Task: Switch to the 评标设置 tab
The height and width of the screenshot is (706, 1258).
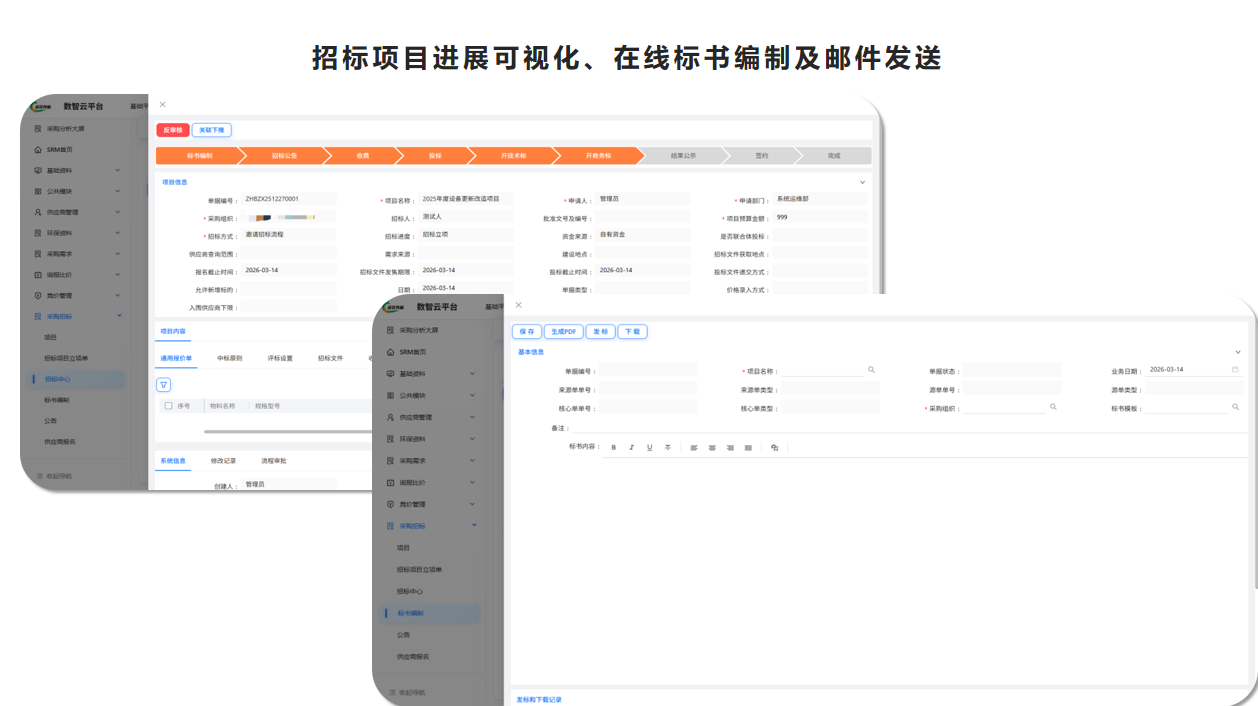Action: (280, 358)
